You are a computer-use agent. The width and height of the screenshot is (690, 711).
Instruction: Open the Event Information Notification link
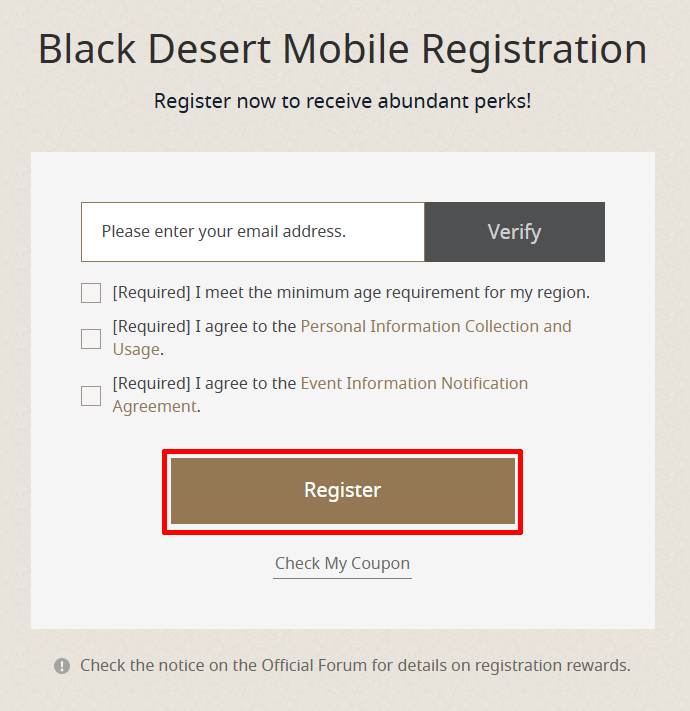click(x=414, y=383)
